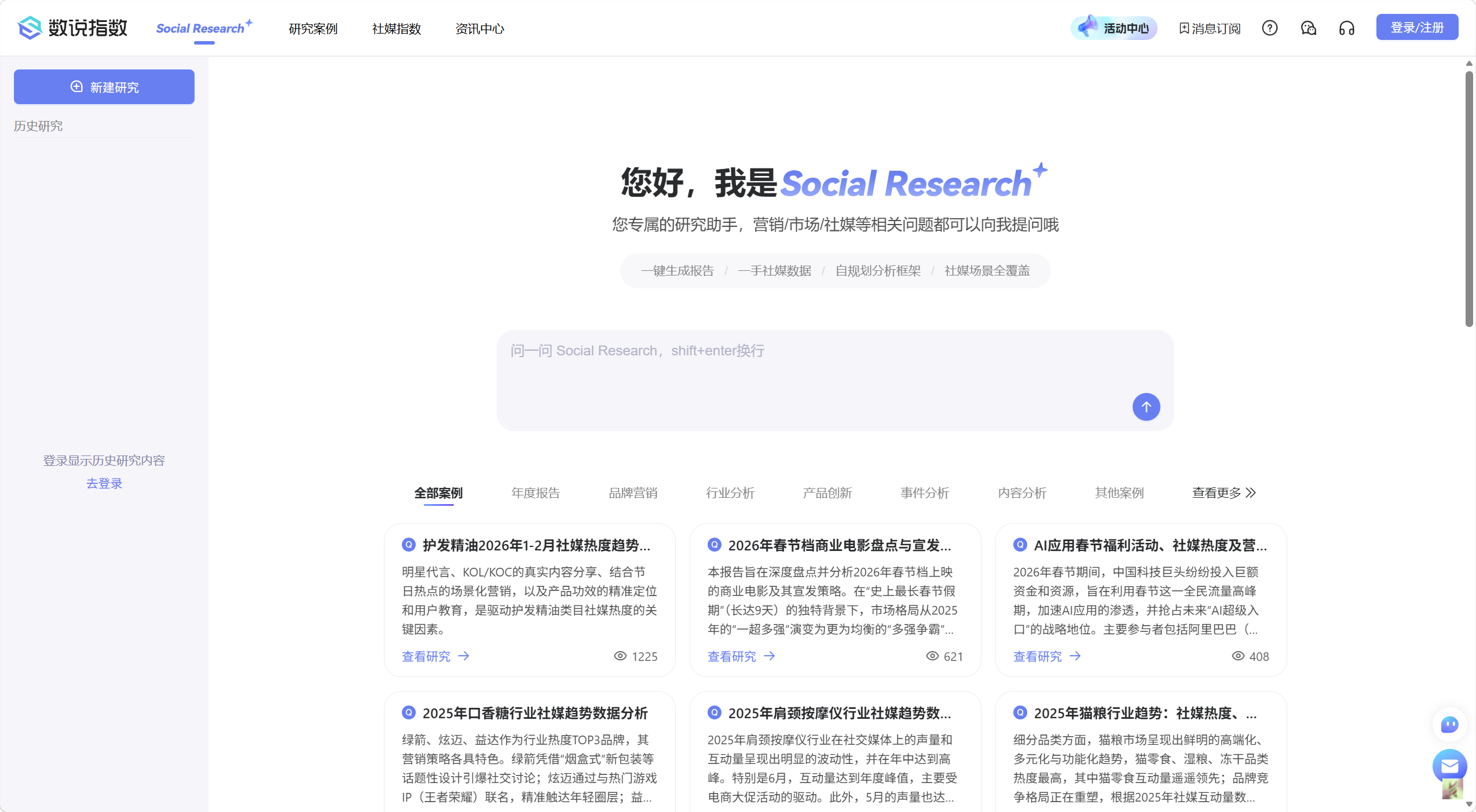Click 自规划分析框架 feature label
This screenshot has height=812, width=1476.
tap(878, 270)
